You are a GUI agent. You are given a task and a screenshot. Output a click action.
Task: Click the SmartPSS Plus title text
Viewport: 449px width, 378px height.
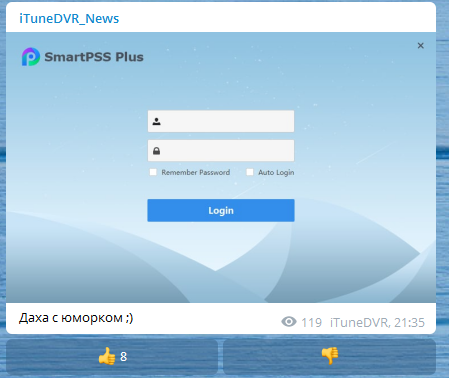[x=94, y=57]
